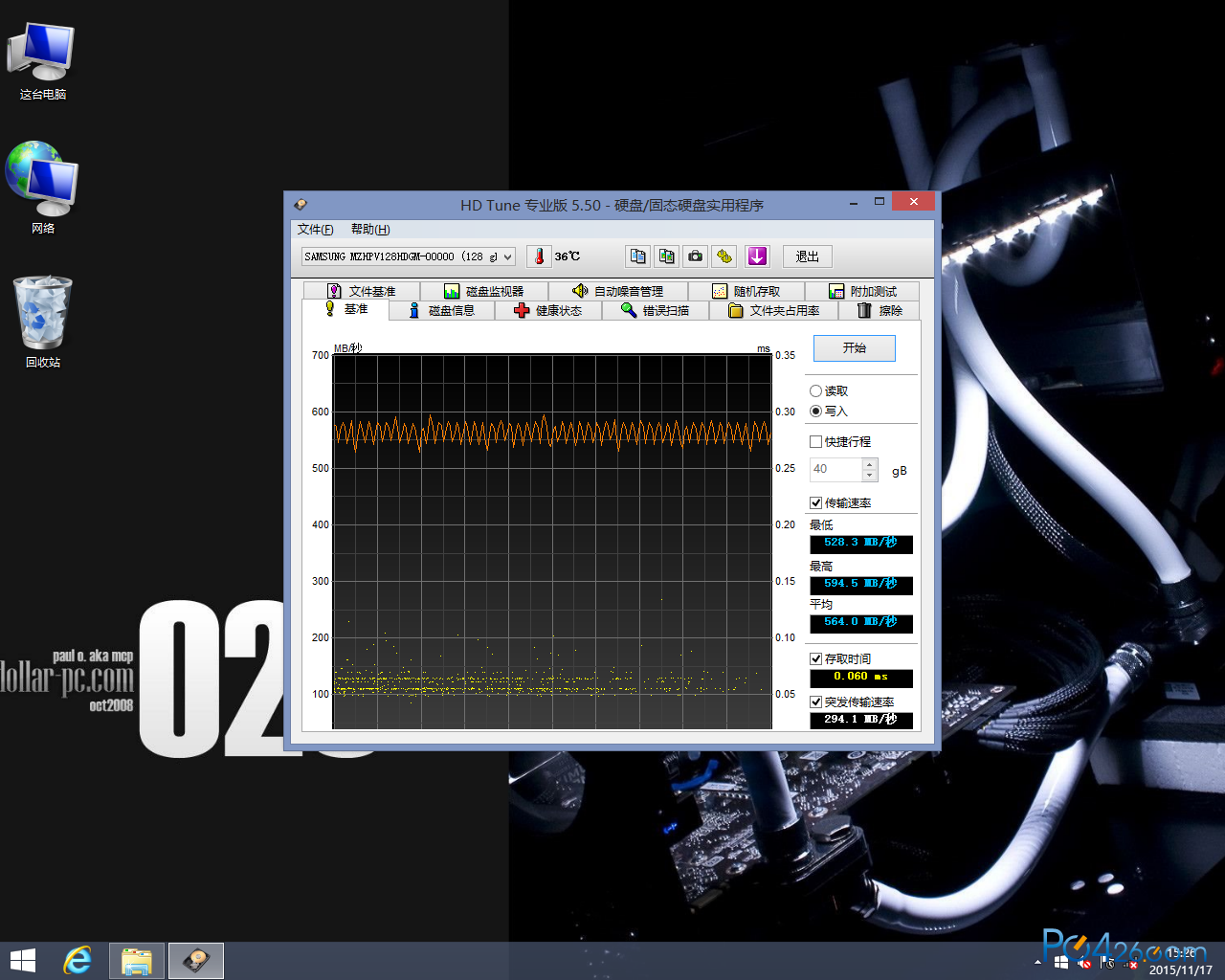
Task: Maximize the HD Tune window
Action: coord(880,202)
